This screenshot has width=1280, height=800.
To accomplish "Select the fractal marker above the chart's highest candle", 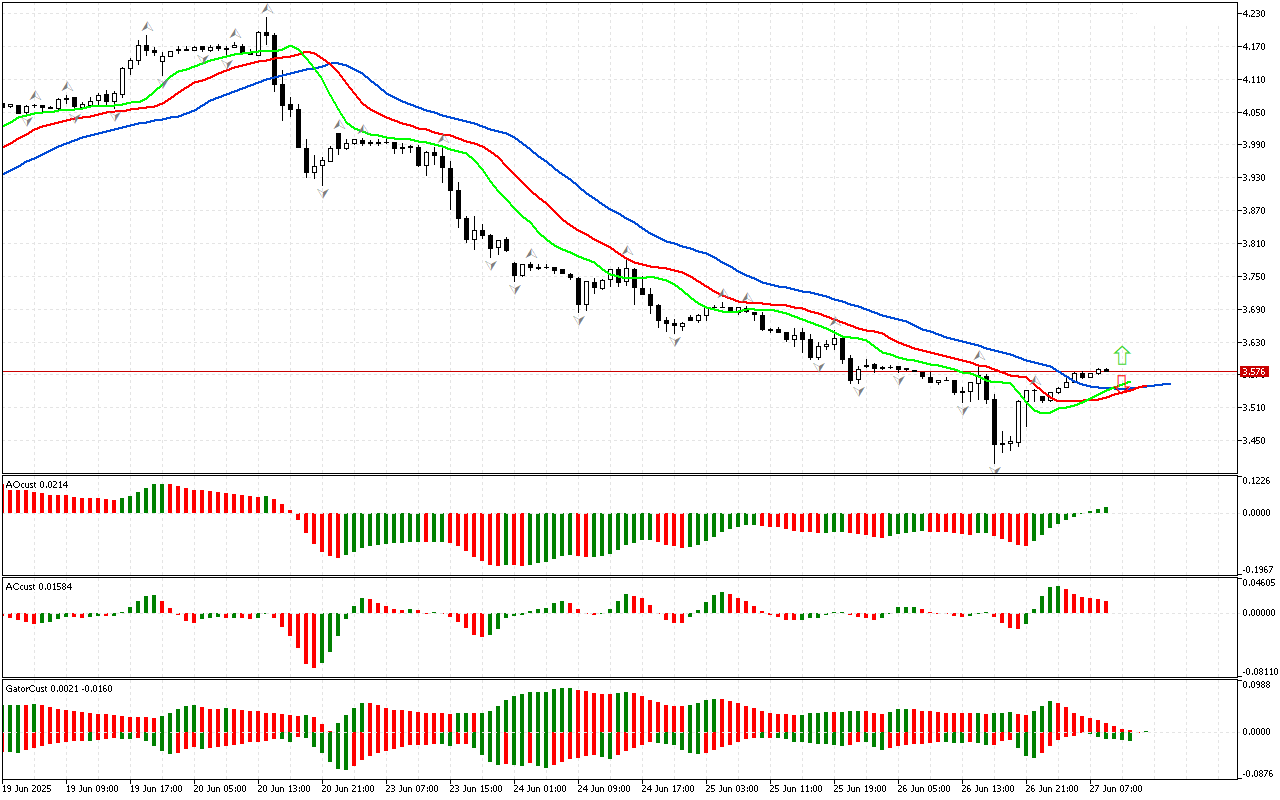I will tap(266, 9).
